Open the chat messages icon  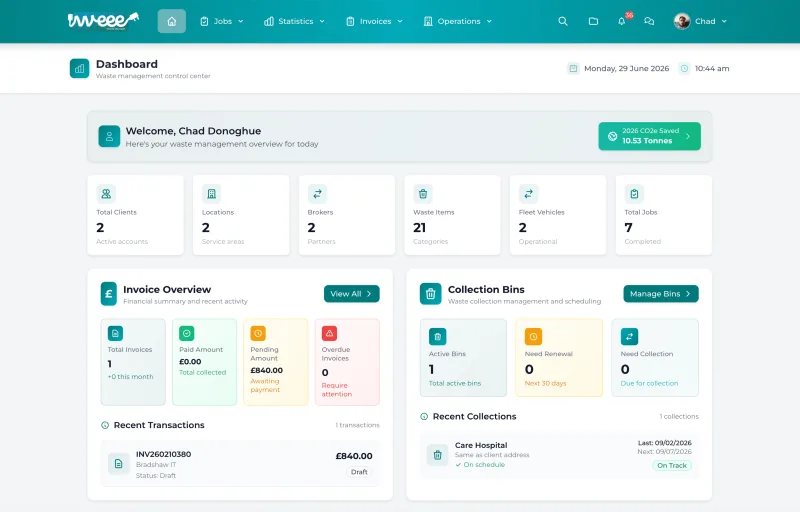[649, 21]
